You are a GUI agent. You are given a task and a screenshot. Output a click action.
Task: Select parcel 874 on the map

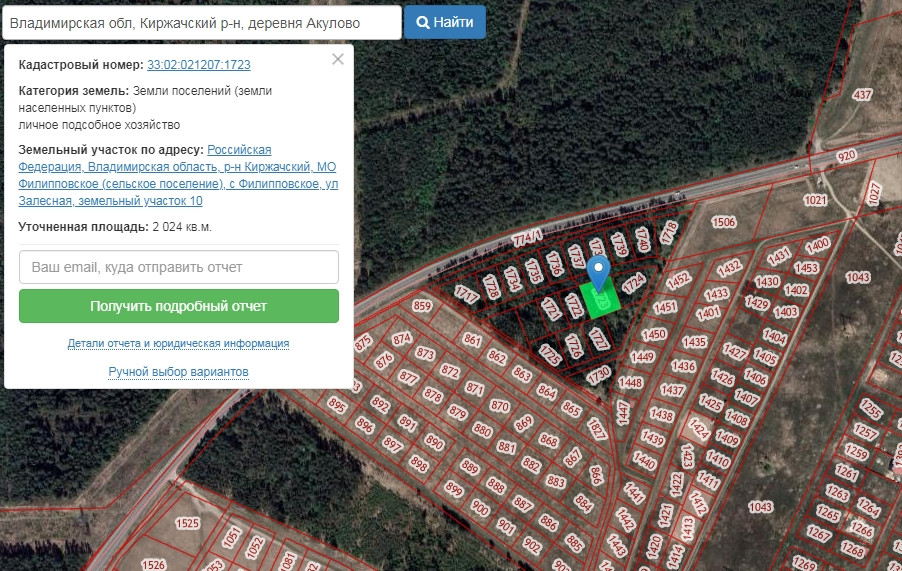[x=402, y=339]
